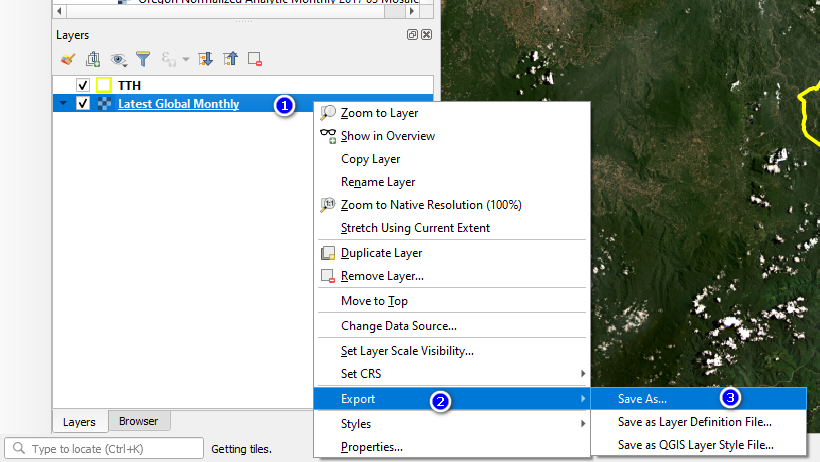820x462 pixels.
Task: Click the Zoom to Layer magnifier icon
Action: pyautogui.click(x=328, y=112)
